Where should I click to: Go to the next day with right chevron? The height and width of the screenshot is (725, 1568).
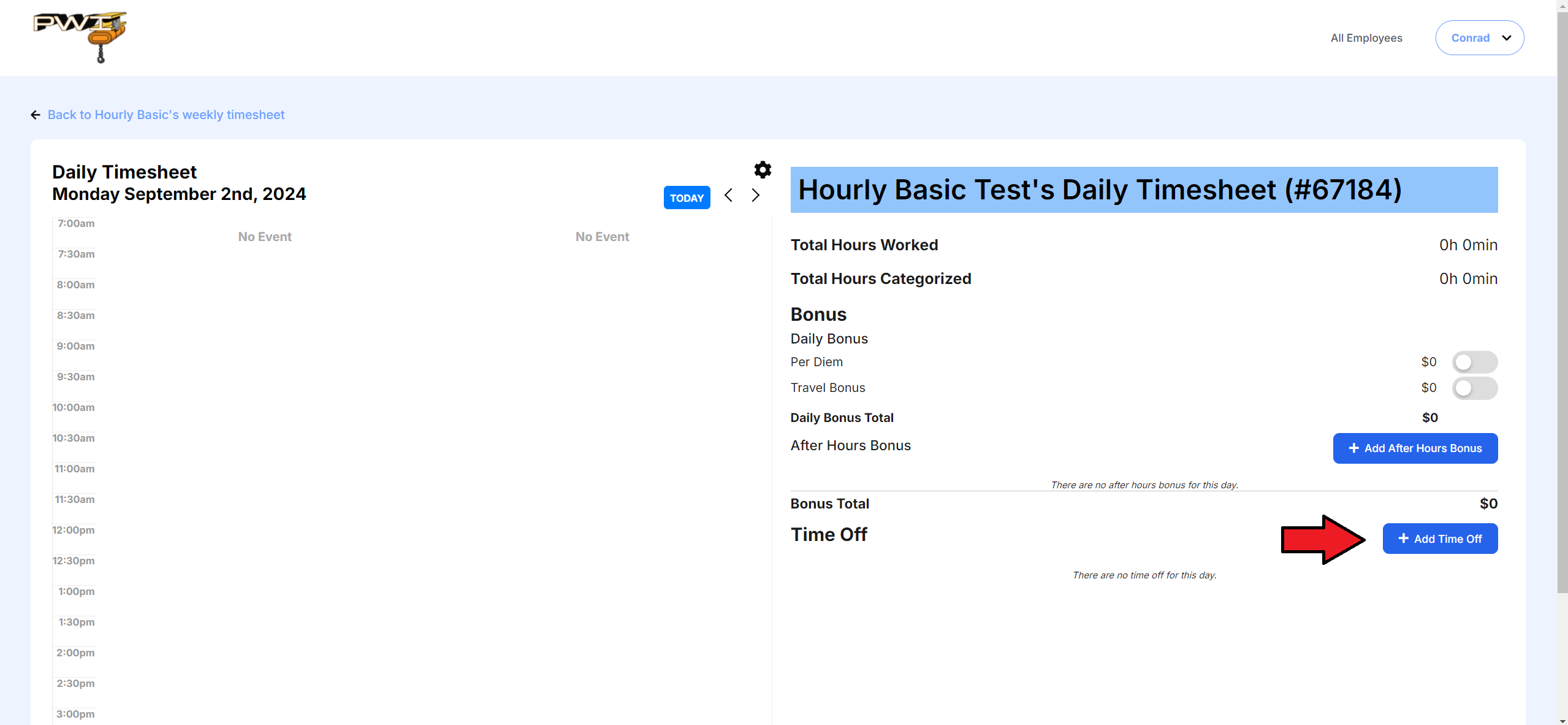pos(755,196)
